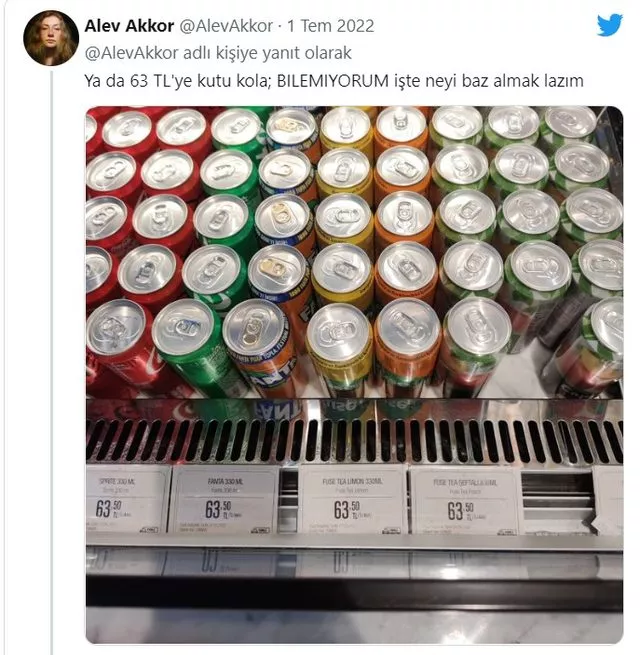Viewport: 640px width, 655px height.
Task: Click the cooler vent grille in the photo
Action: pyautogui.click(x=354, y=441)
